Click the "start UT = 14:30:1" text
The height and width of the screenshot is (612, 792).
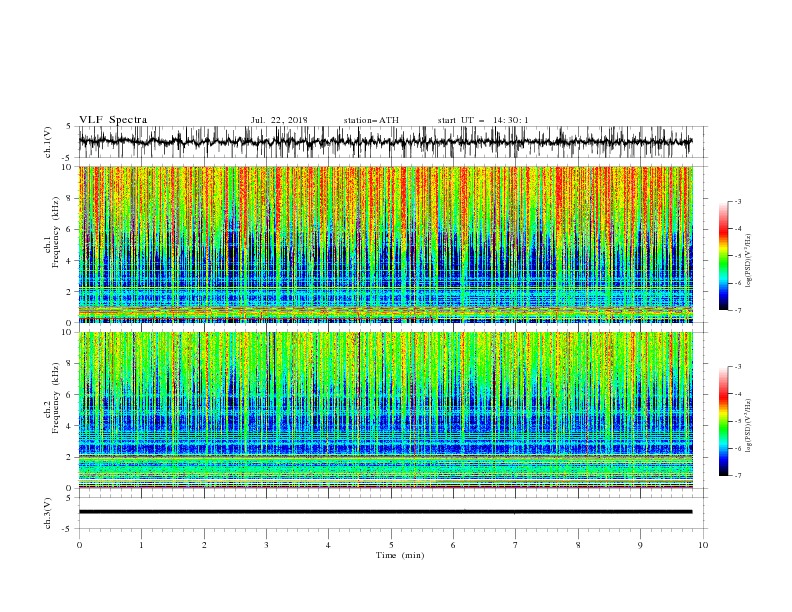pyautogui.click(x=483, y=120)
